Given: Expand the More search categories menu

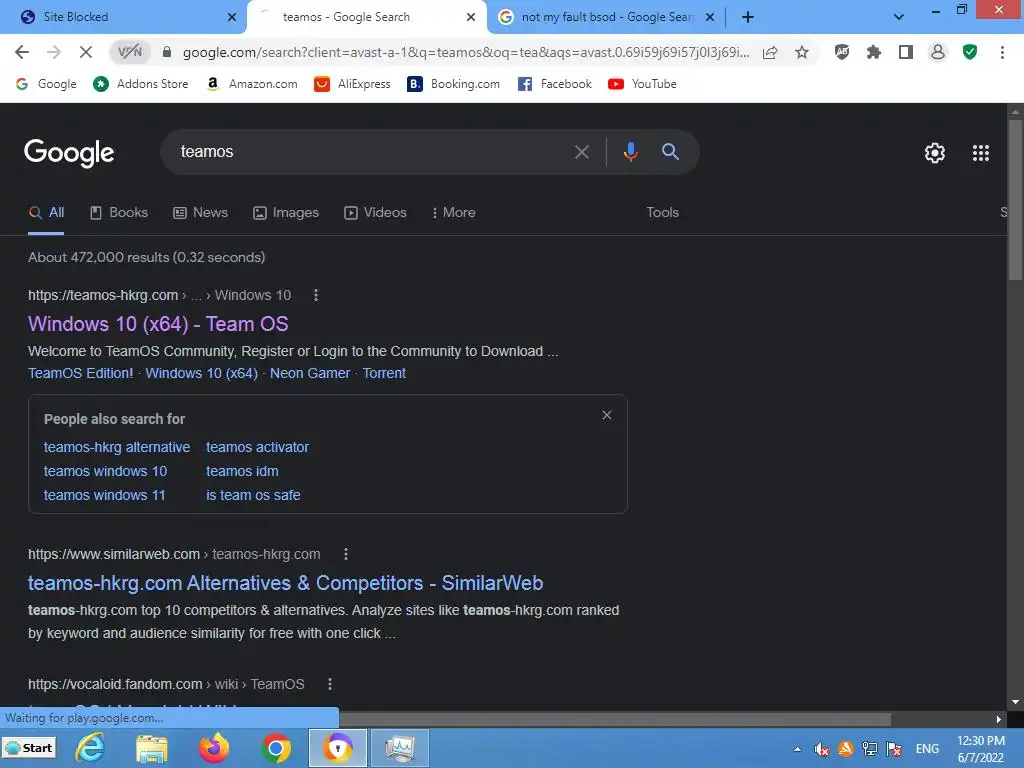Looking at the screenshot, I should pos(453,213).
